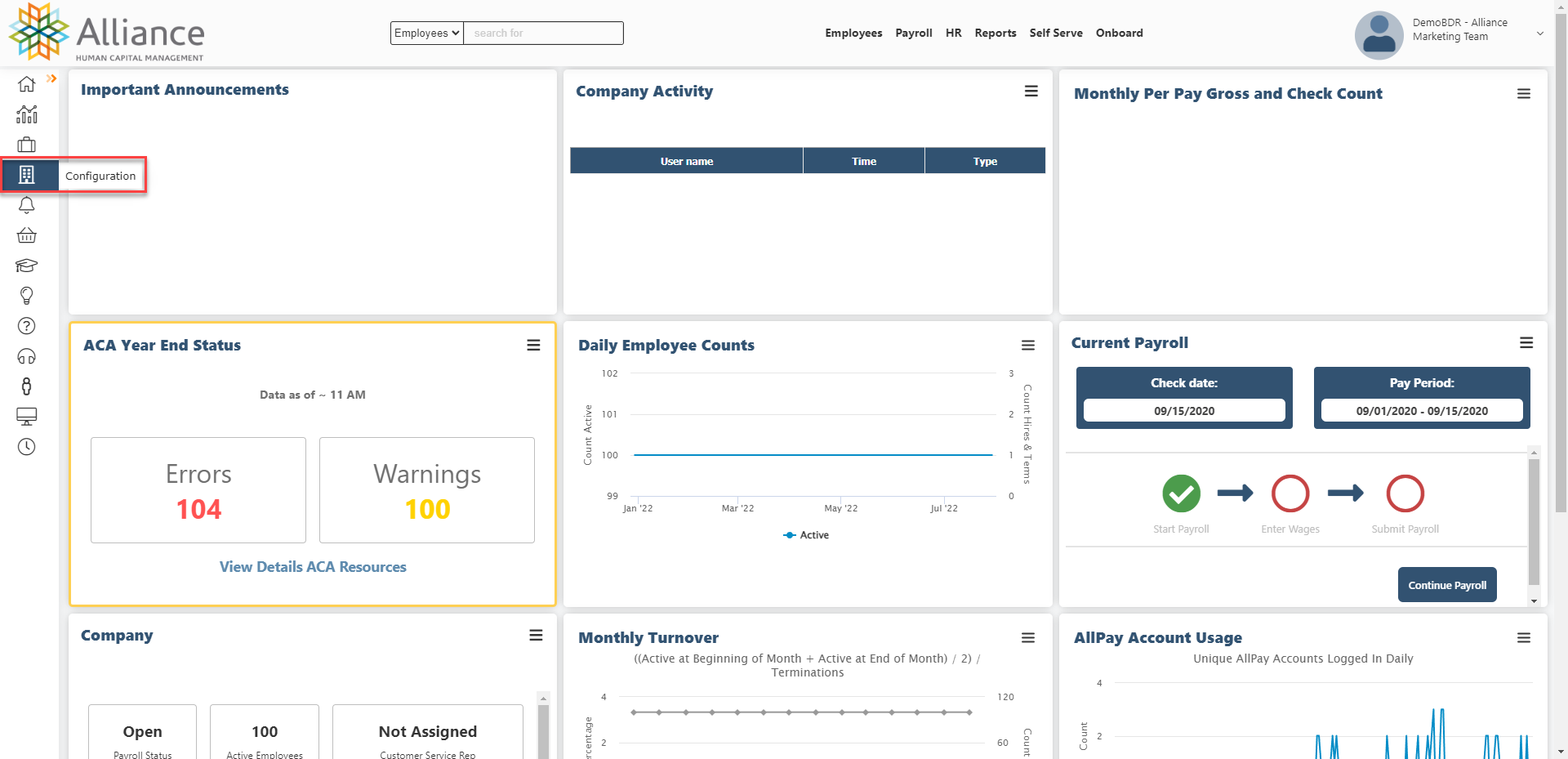Open View Details ACA Resources link
The image size is (1568, 759).
click(313, 567)
